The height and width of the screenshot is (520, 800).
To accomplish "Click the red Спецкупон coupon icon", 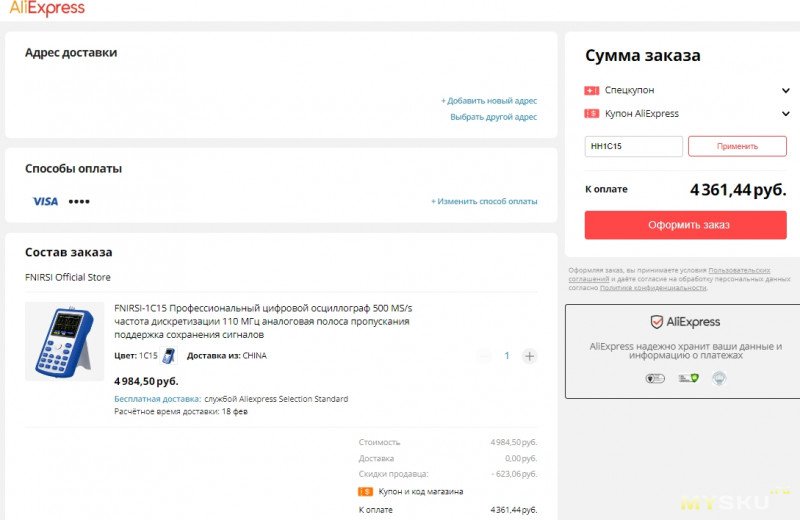I will [591, 90].
